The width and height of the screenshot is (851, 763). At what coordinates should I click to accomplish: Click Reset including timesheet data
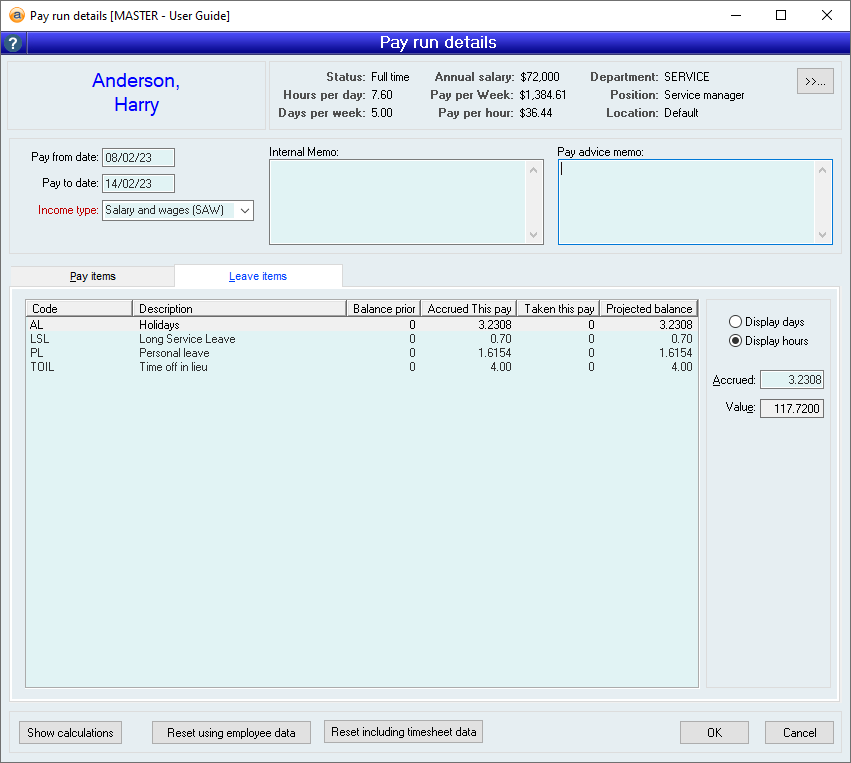[x=404, y=732]
